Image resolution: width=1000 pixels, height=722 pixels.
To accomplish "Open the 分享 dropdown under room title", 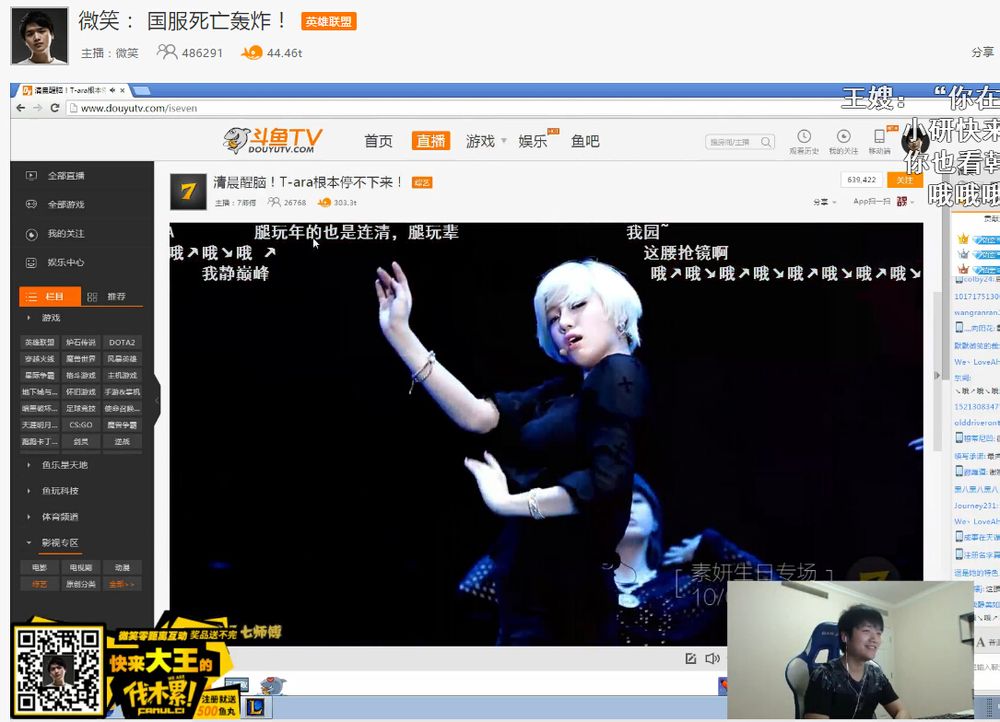I will (824, 202).
